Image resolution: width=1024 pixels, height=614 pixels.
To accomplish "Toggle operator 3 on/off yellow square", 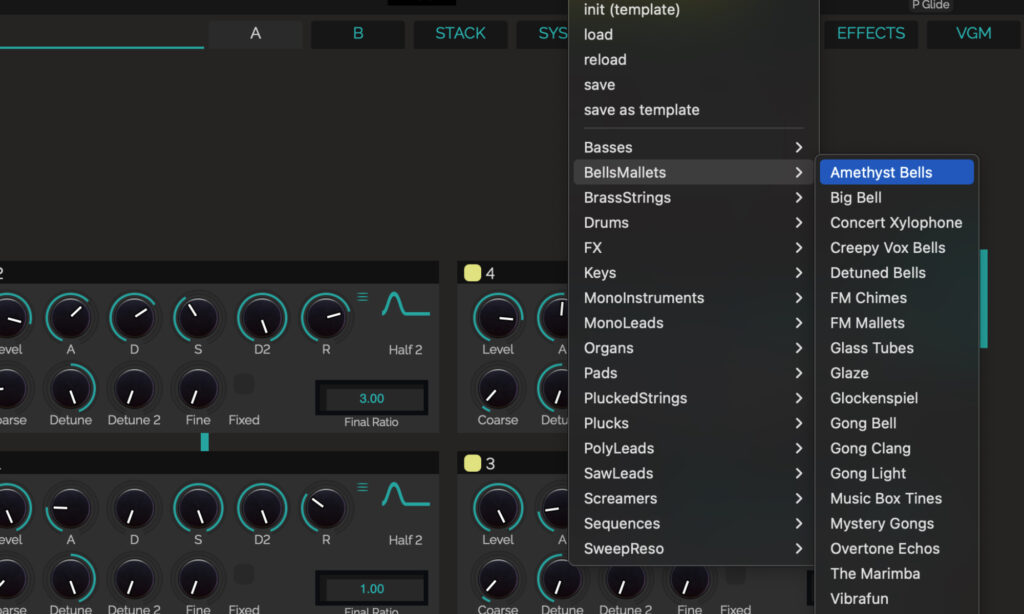I will (472, 463).
